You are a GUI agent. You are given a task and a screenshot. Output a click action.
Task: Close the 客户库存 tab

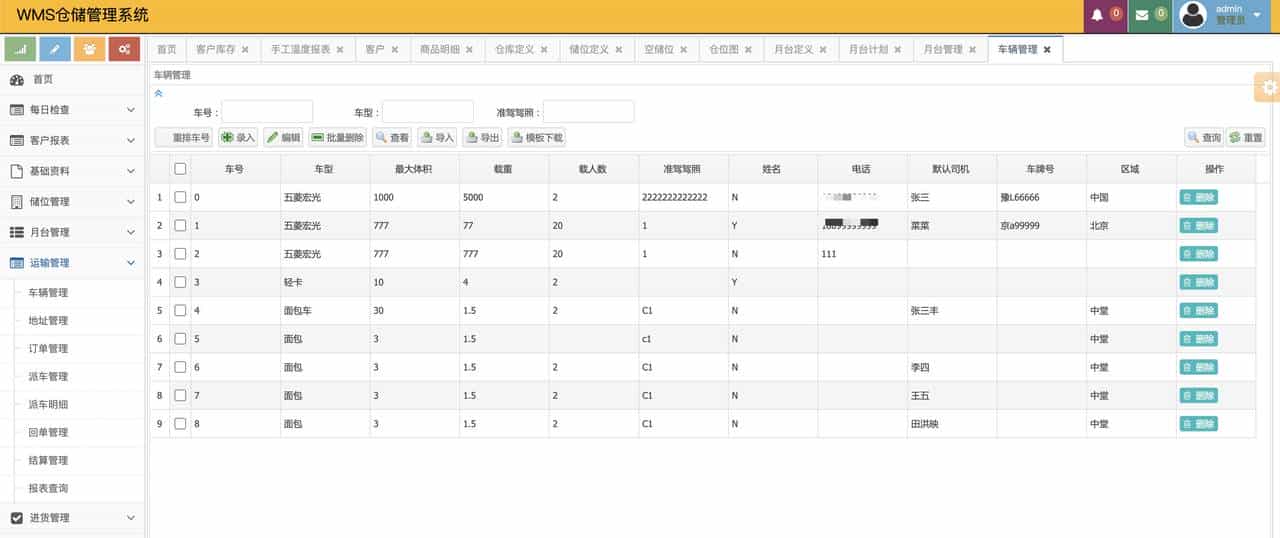point(245,49)
